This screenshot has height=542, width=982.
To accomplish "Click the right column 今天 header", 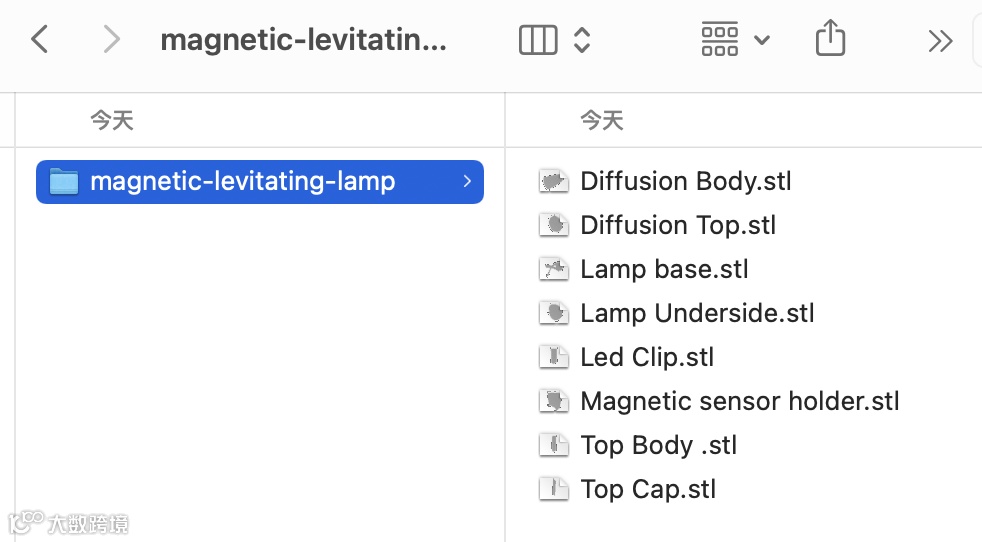I will 602,121.
